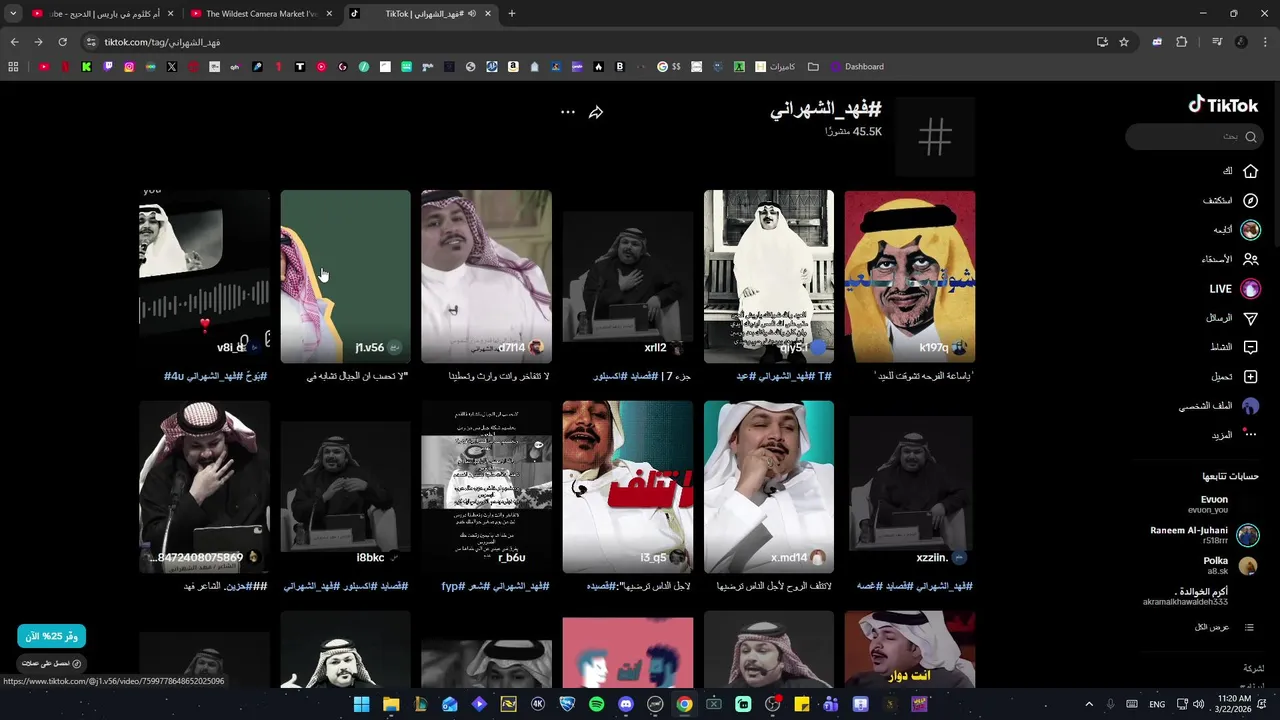Viewport: 1280px width, 720px height.
Task: Open the Chrome extensions puzzle icon
Action: pyautogui.click(x=1181, y=42)
